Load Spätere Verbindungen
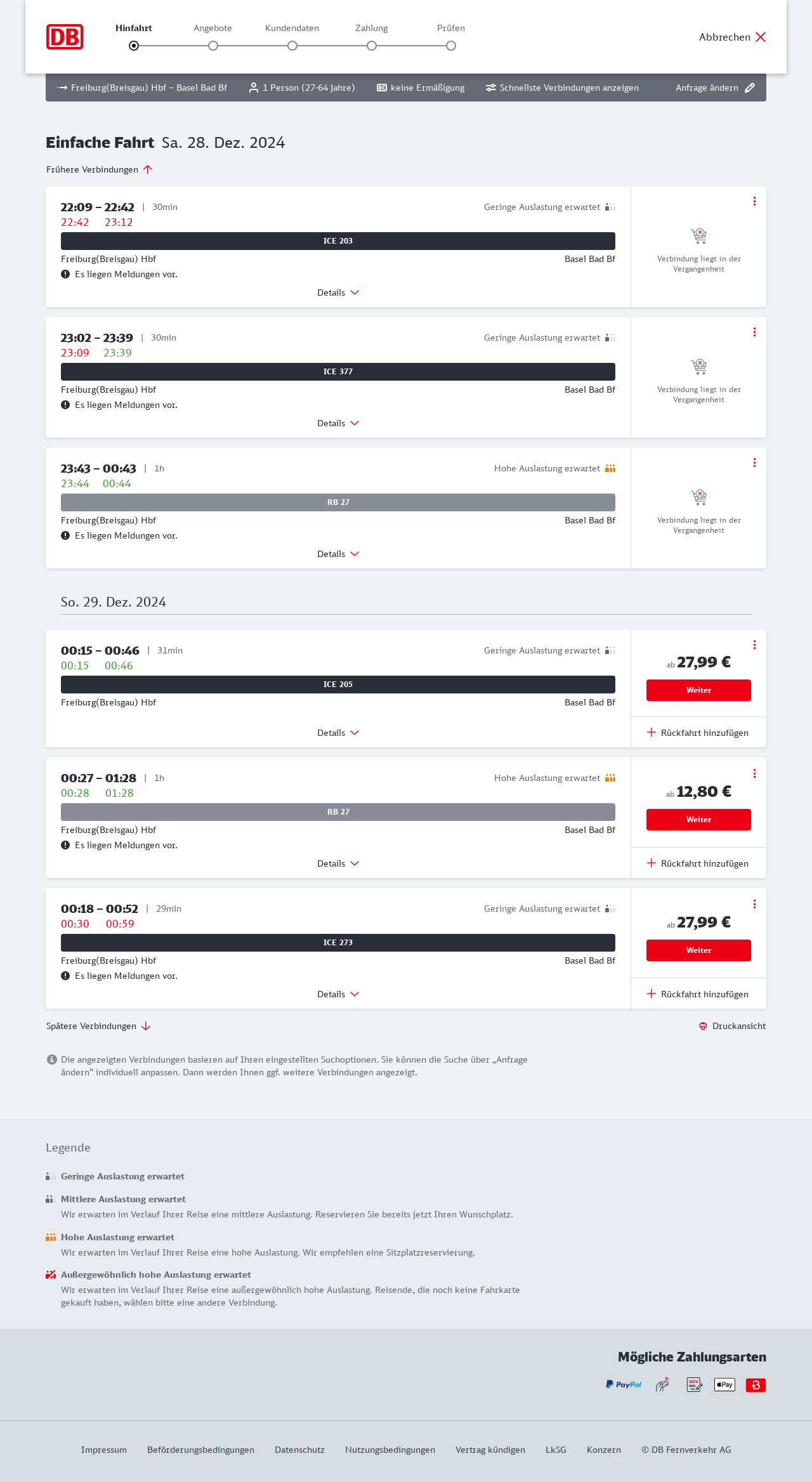The height and width of the screenshot is (1482, 812). (x=98, y=1026)
